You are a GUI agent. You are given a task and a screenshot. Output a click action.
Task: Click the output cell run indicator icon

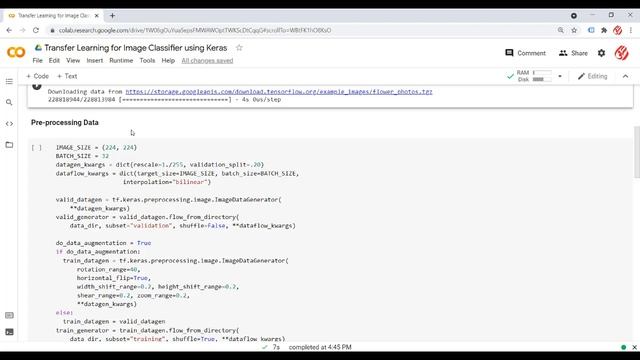(37, 86)
